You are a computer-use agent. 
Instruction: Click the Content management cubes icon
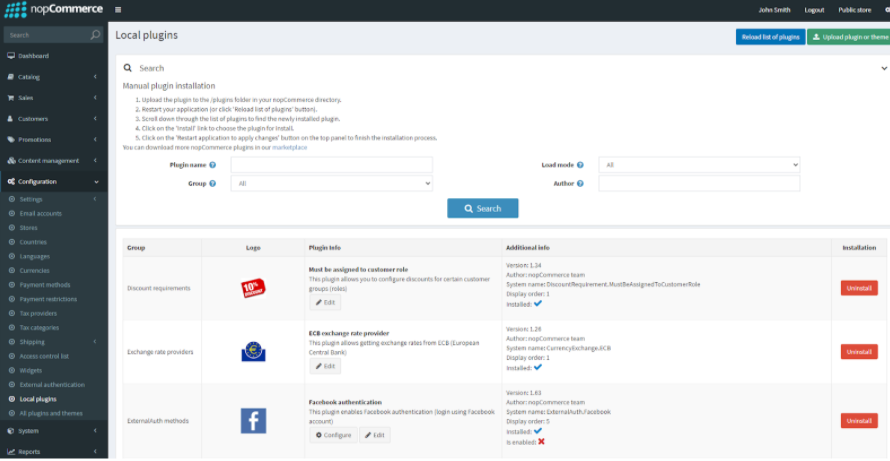[x=11, y=161]
